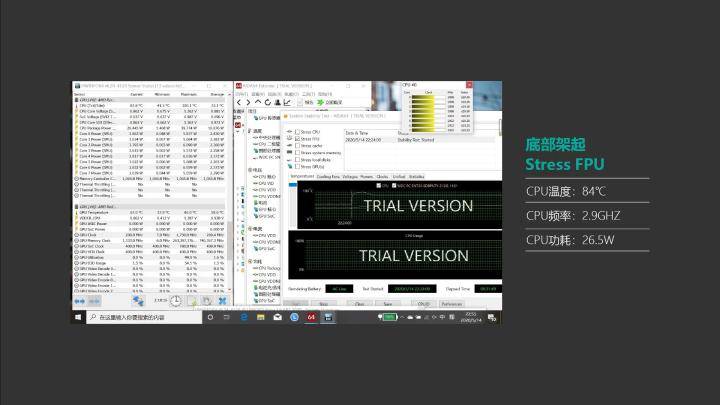Close HWiNFO sensors with the blue X icon
This screenshot has width=720, height=405.
(x=222, y=301)
